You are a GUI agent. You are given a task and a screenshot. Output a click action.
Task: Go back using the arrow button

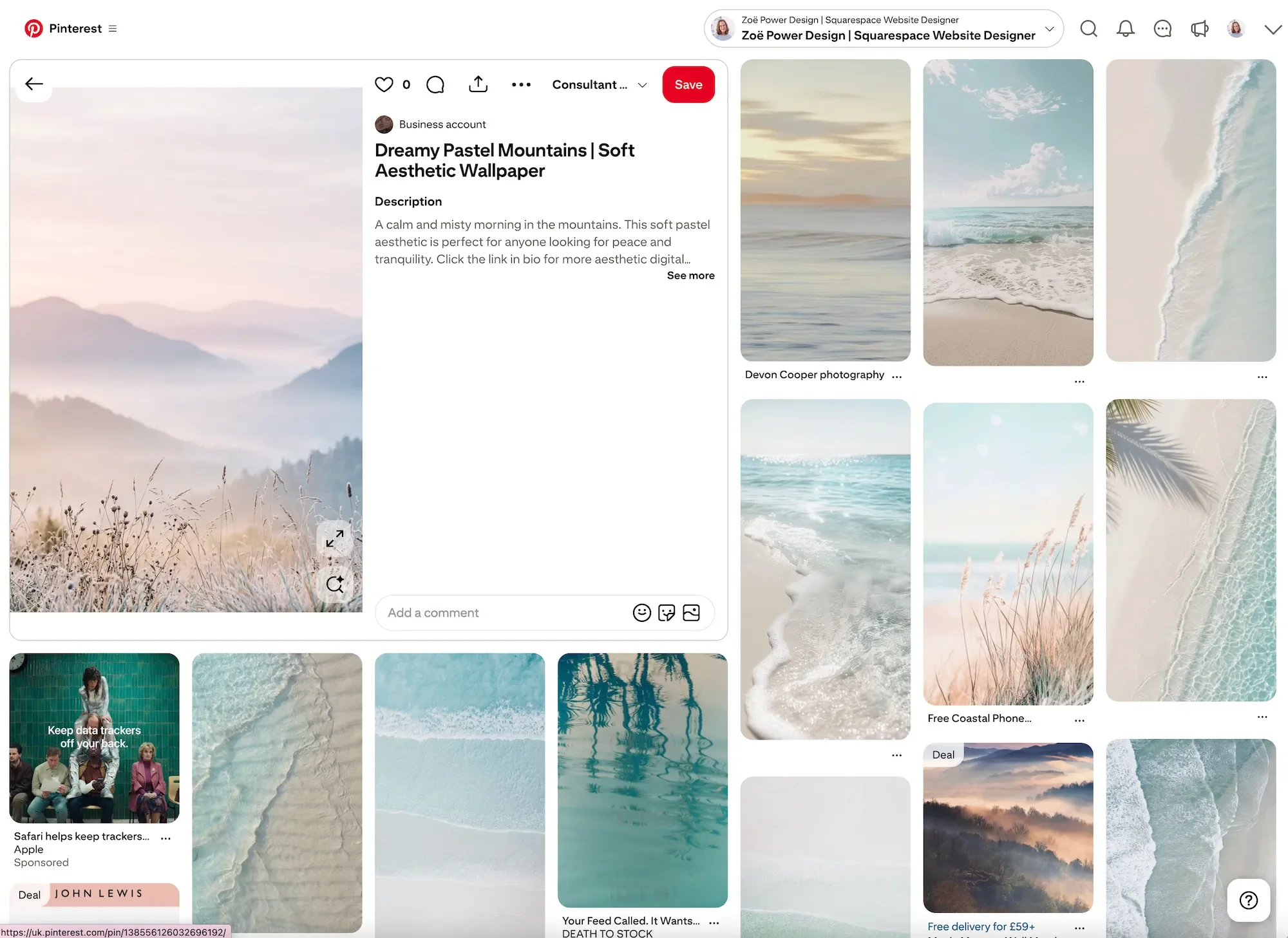pyautogui.click(x=34, y=84)
